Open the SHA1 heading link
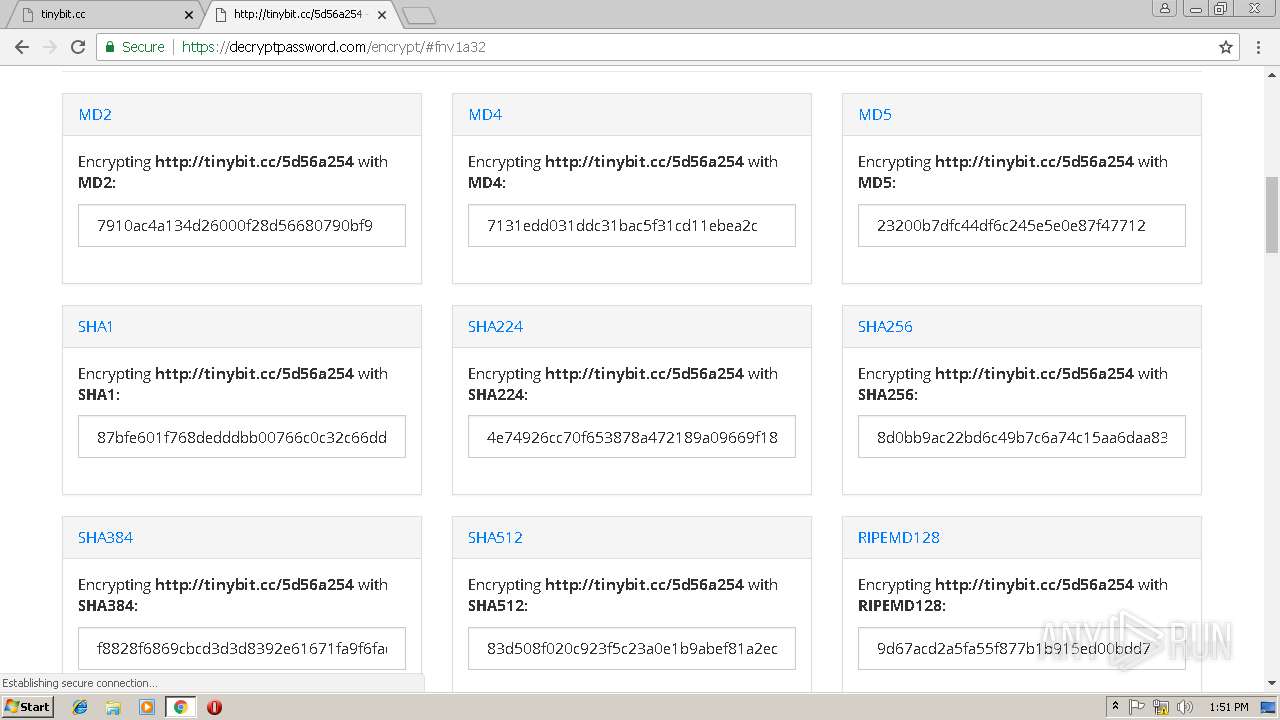The height and width of the screenshot is (720, 1280). coord(96,327)
